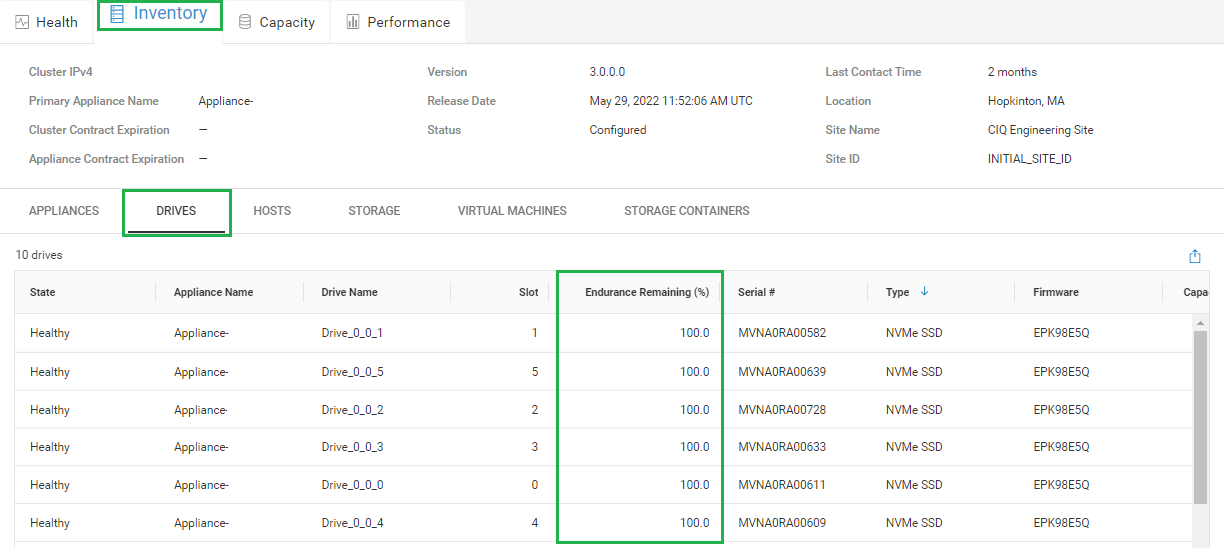Select the Drives sub-tab
The width and height of the screenshot is (1224, 551).
tap(176, 211)
